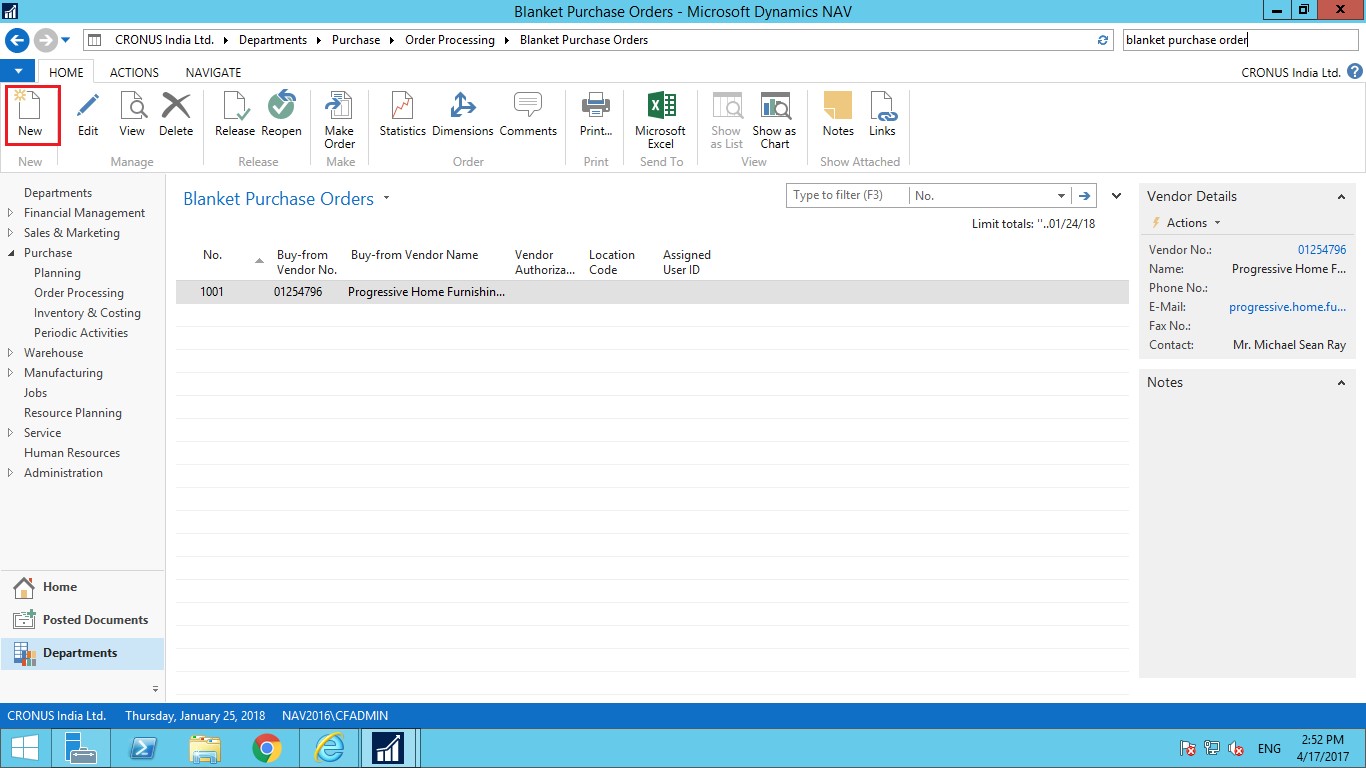Screen dimensions: 1366x768
Task: Open the Help question mark icon
Action: [1355, 72]
